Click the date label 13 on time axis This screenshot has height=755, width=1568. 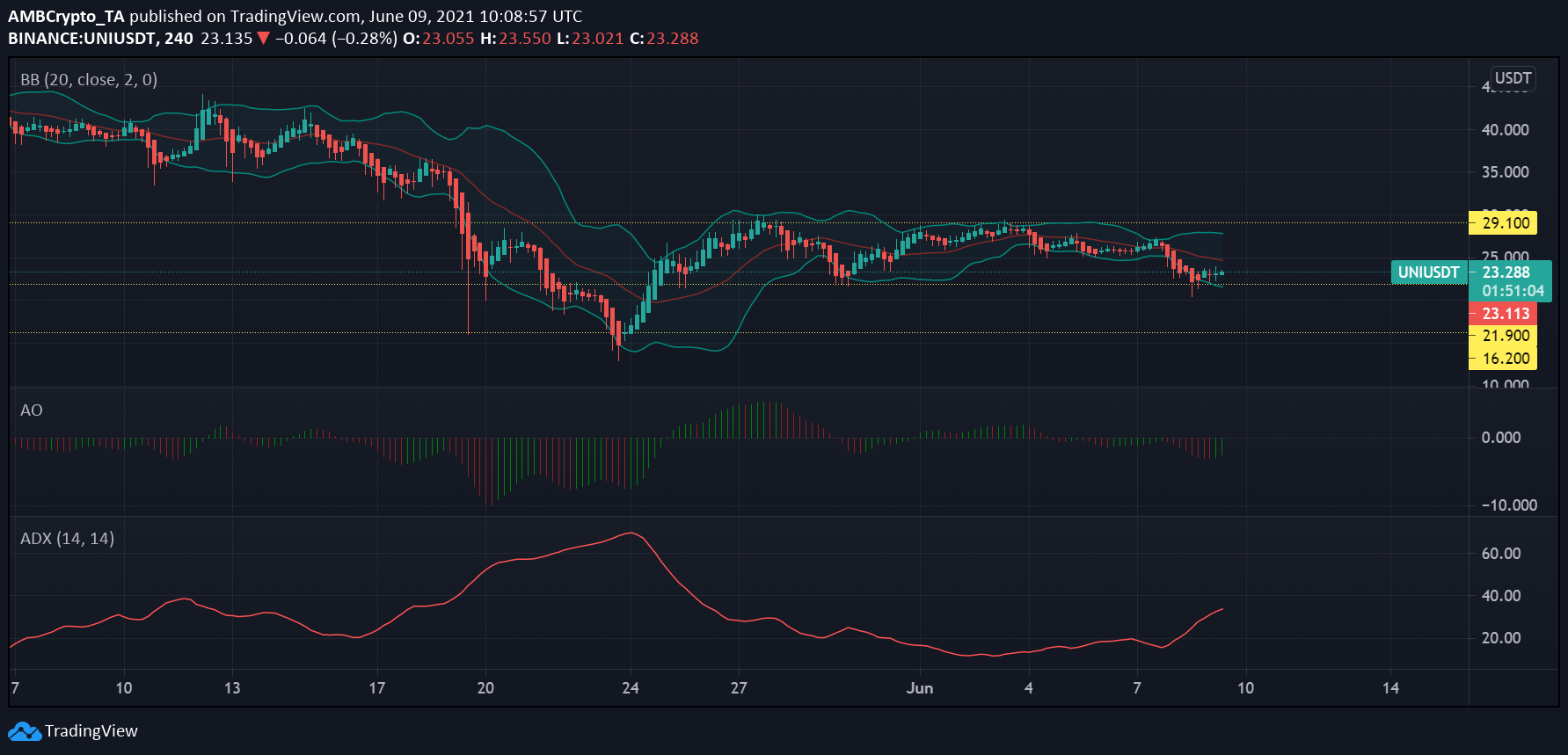pyautogui.click(x=232, y=688)
